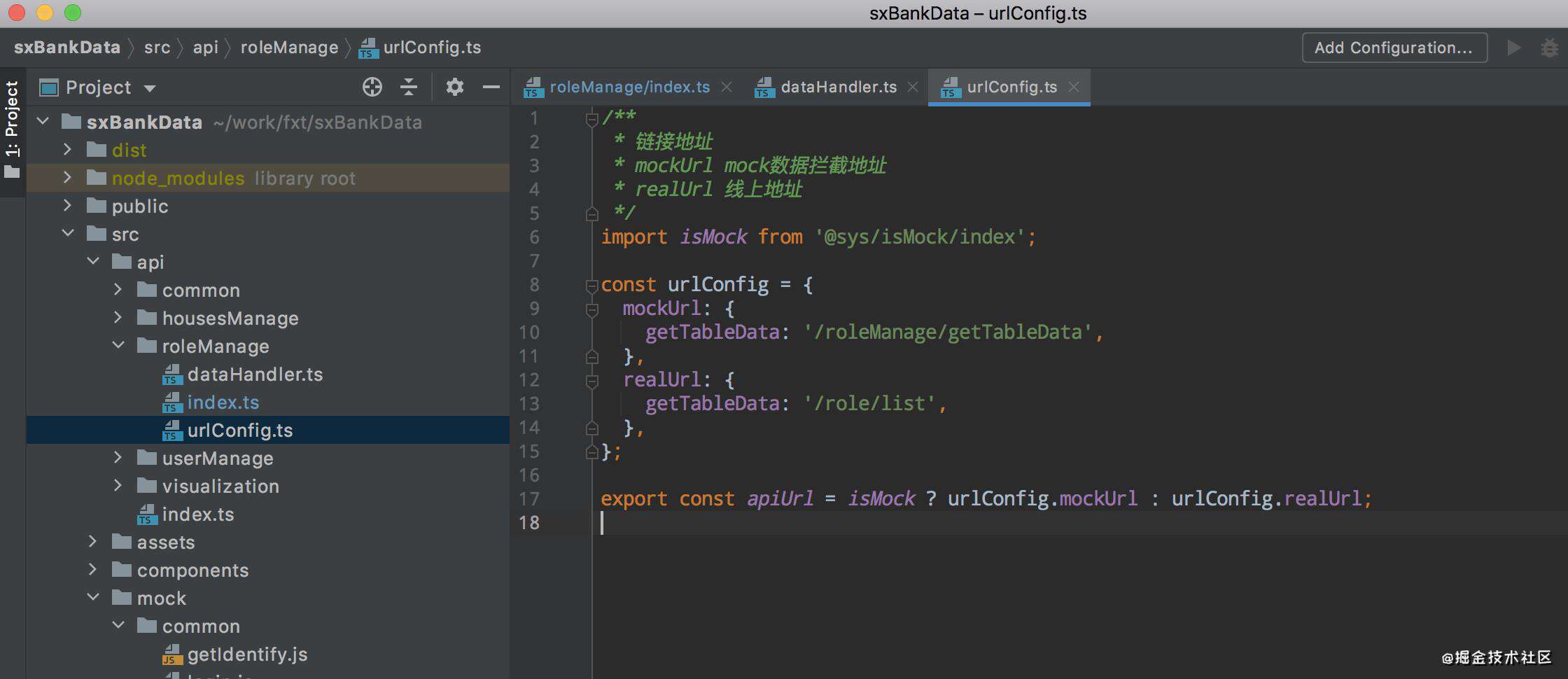This screenshot has height=679, width=1568.
Task: Open the Project view dropdown arrow
Action: coord(150,88)
